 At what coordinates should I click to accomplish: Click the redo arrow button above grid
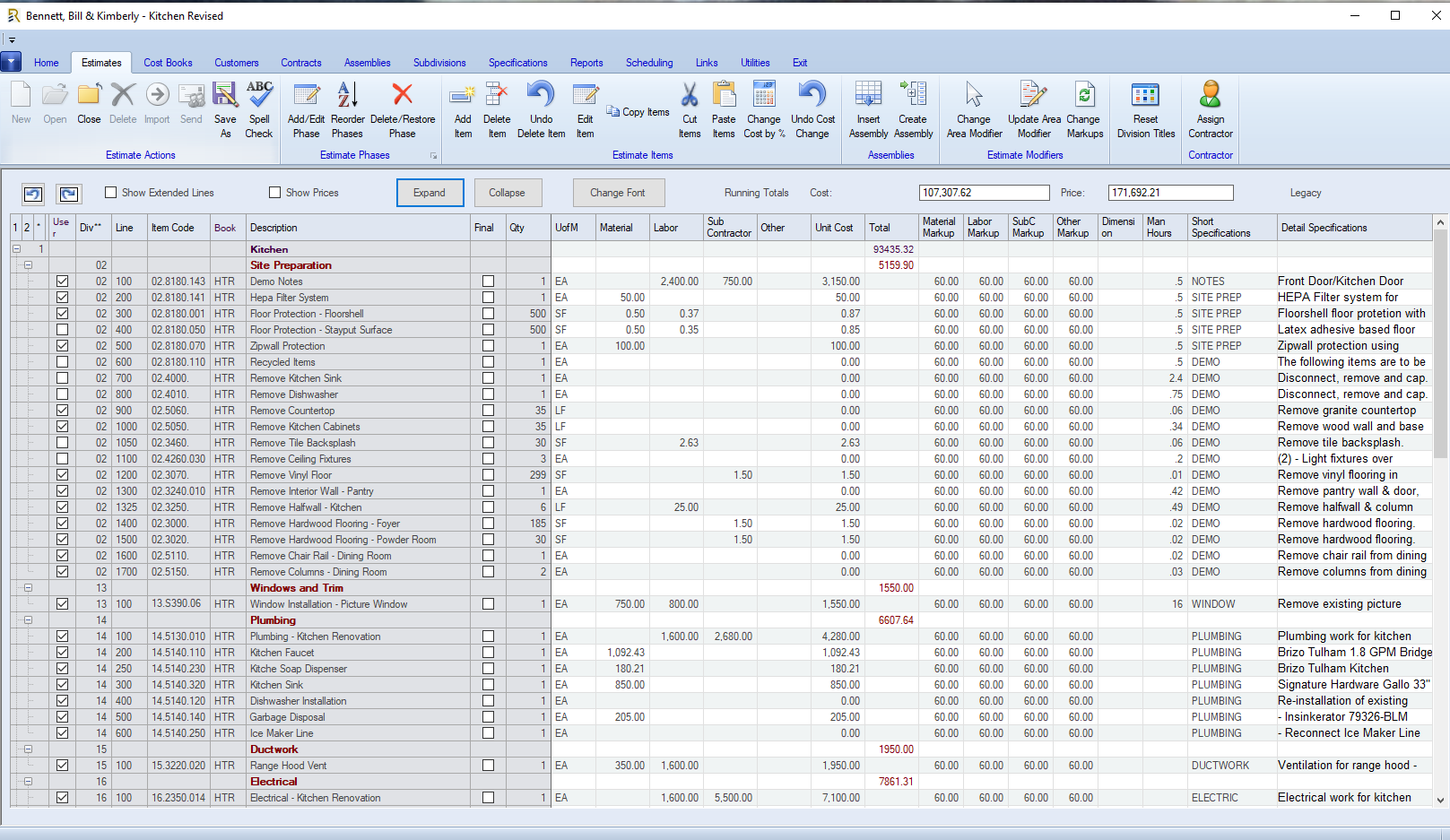[x=69, y=194]
